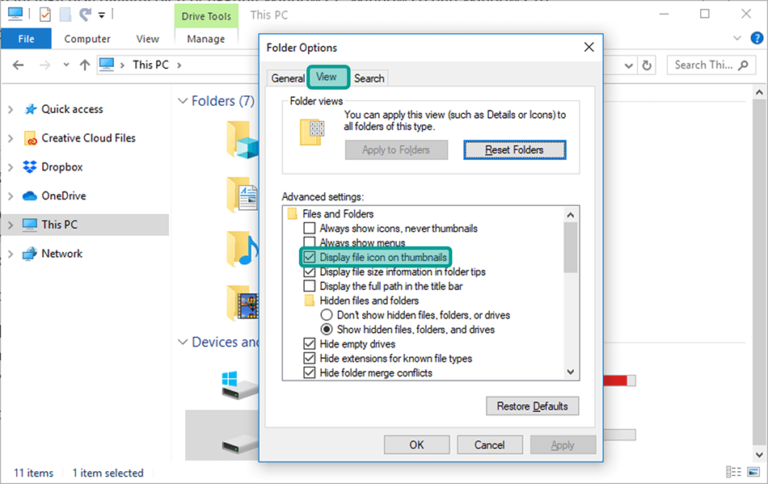Click the selected hard drive icon

point(240,444)
